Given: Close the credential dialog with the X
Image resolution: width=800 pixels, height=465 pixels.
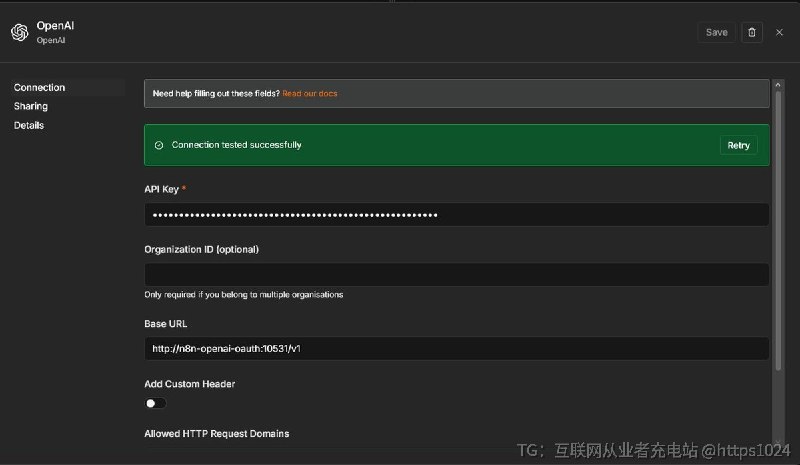Looking at the screenshot, I should tap(779, 32).
